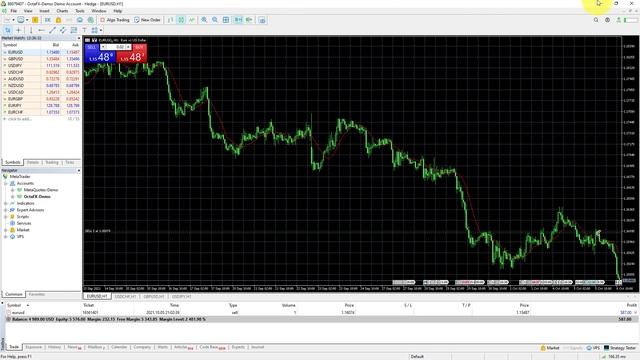640x360 pixels.
Task: Sort by the Symbol column header in Trade tab
Action: [x=14, y=305]
